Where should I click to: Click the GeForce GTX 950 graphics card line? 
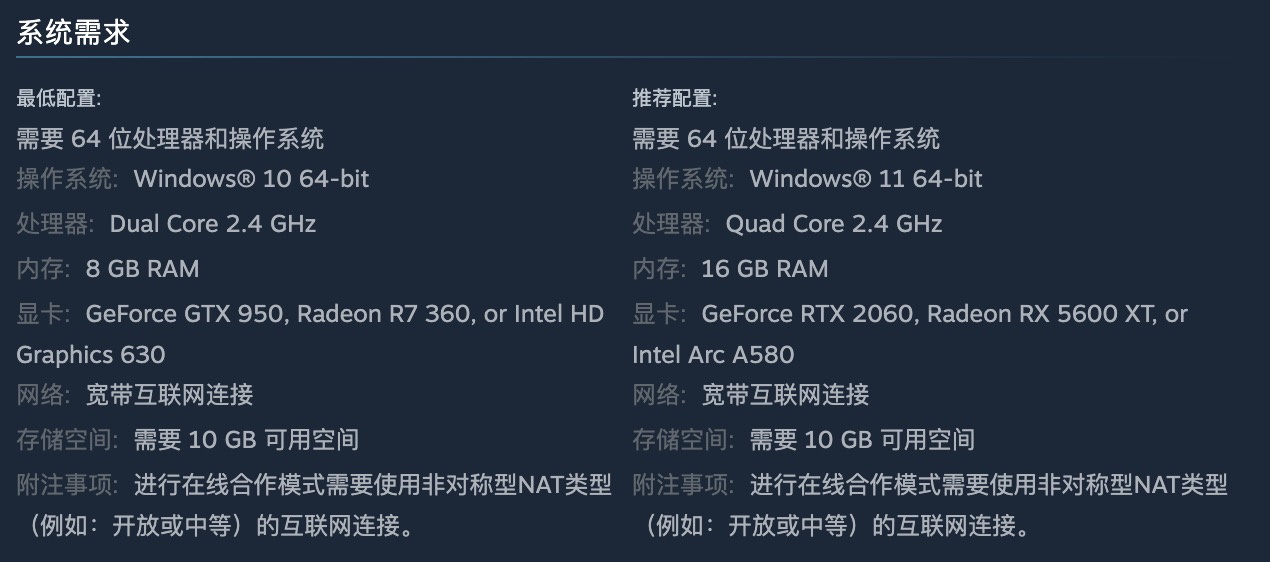coord(345,314)
